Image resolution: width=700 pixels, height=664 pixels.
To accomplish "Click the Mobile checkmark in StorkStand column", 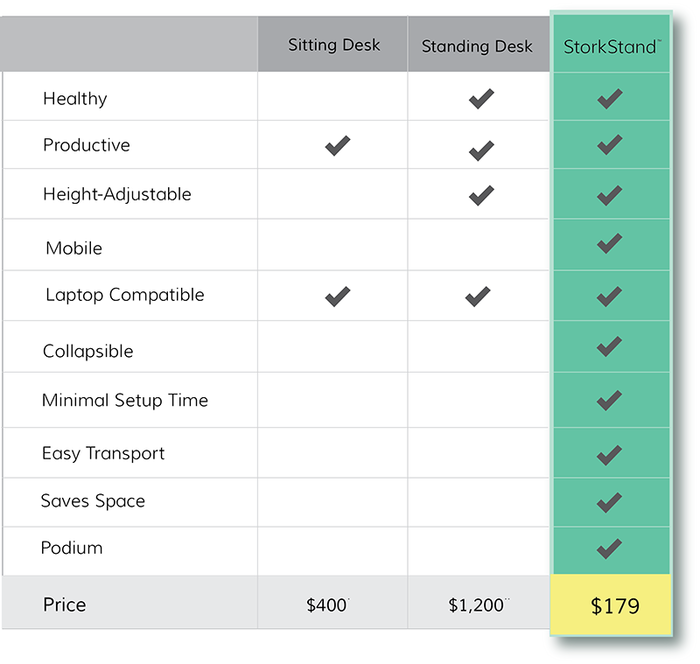I will click(609, 243).
